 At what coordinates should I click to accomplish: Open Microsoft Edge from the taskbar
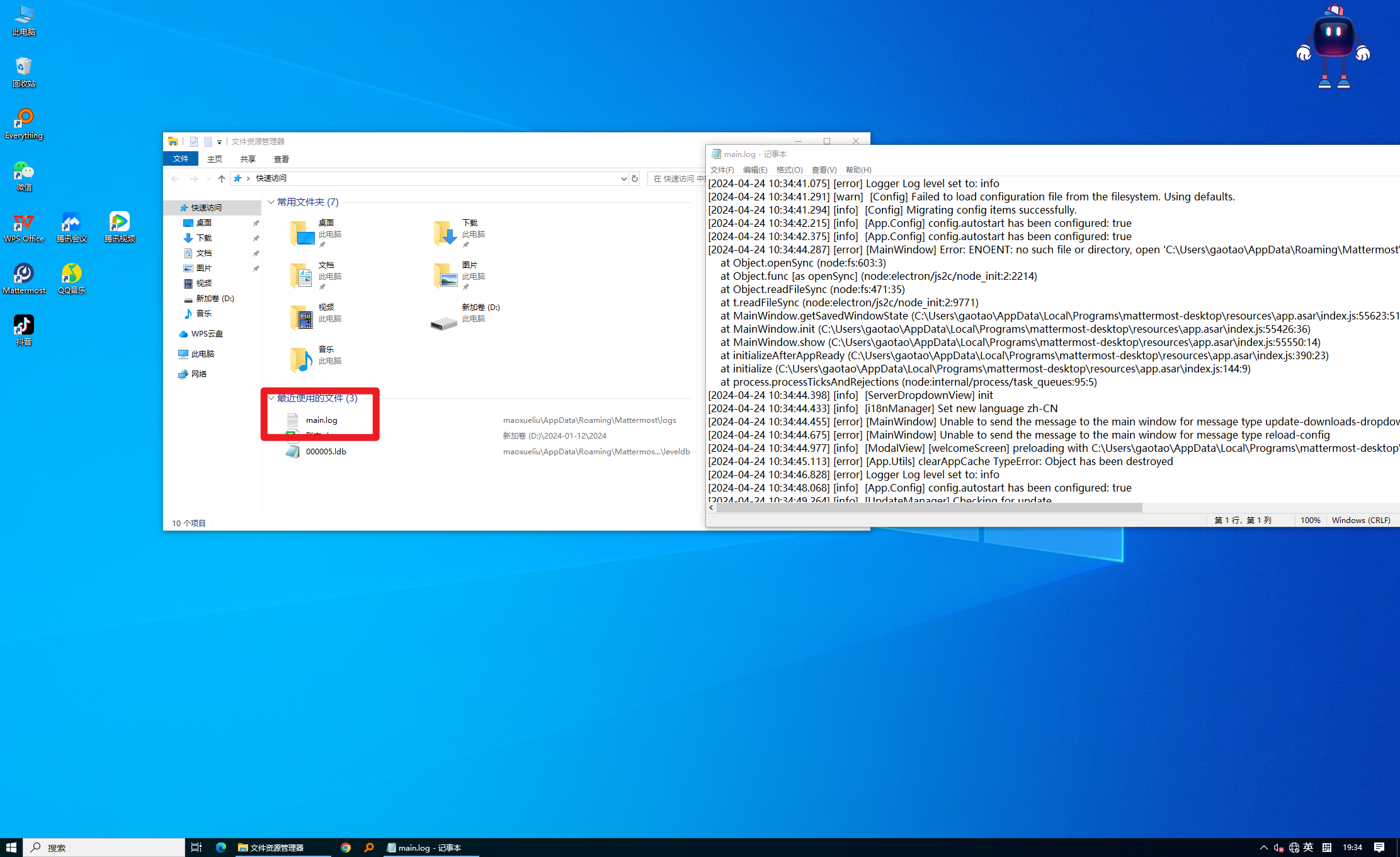pos(220,848)
